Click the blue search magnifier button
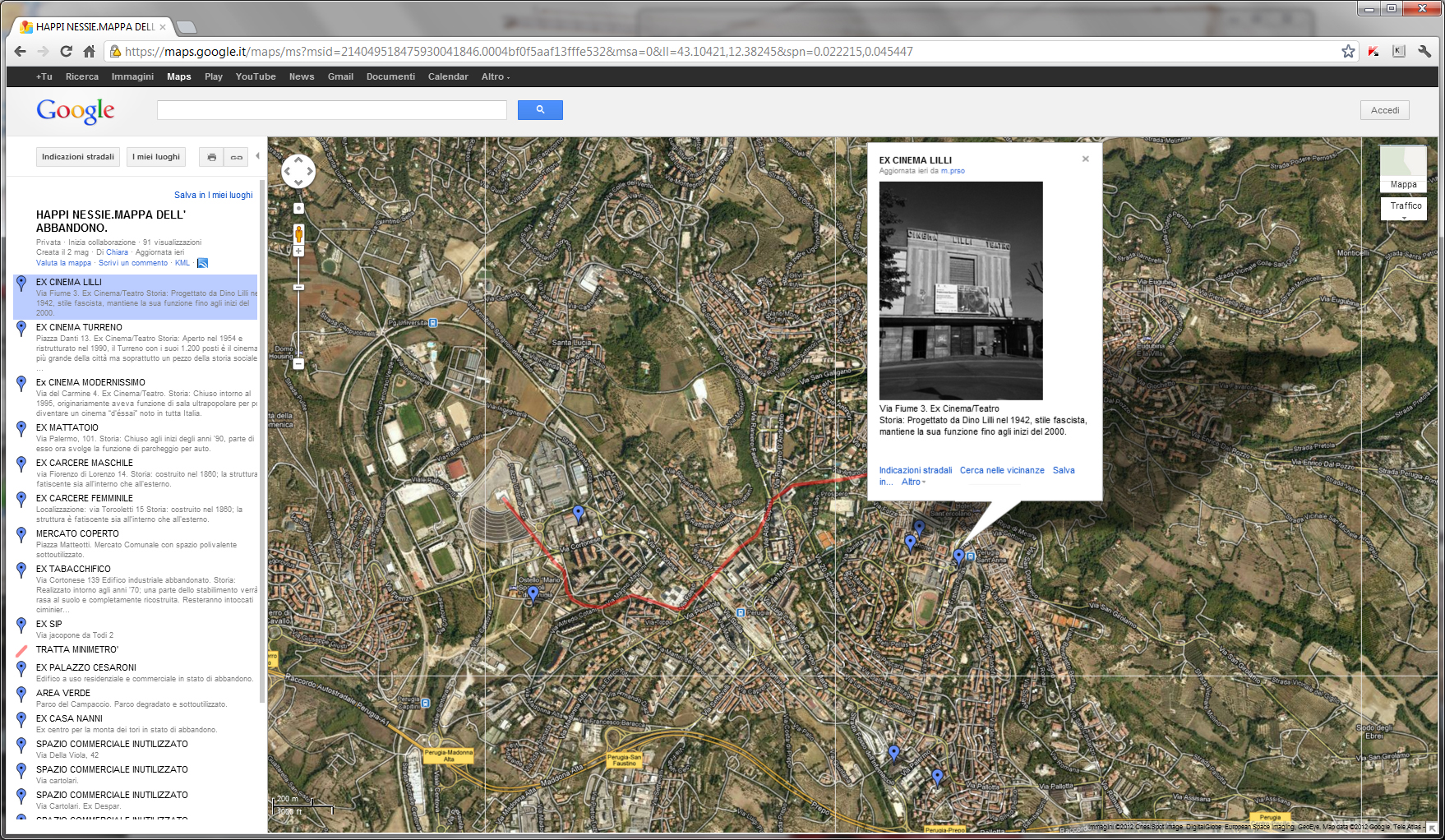 [x=540, y=110]
